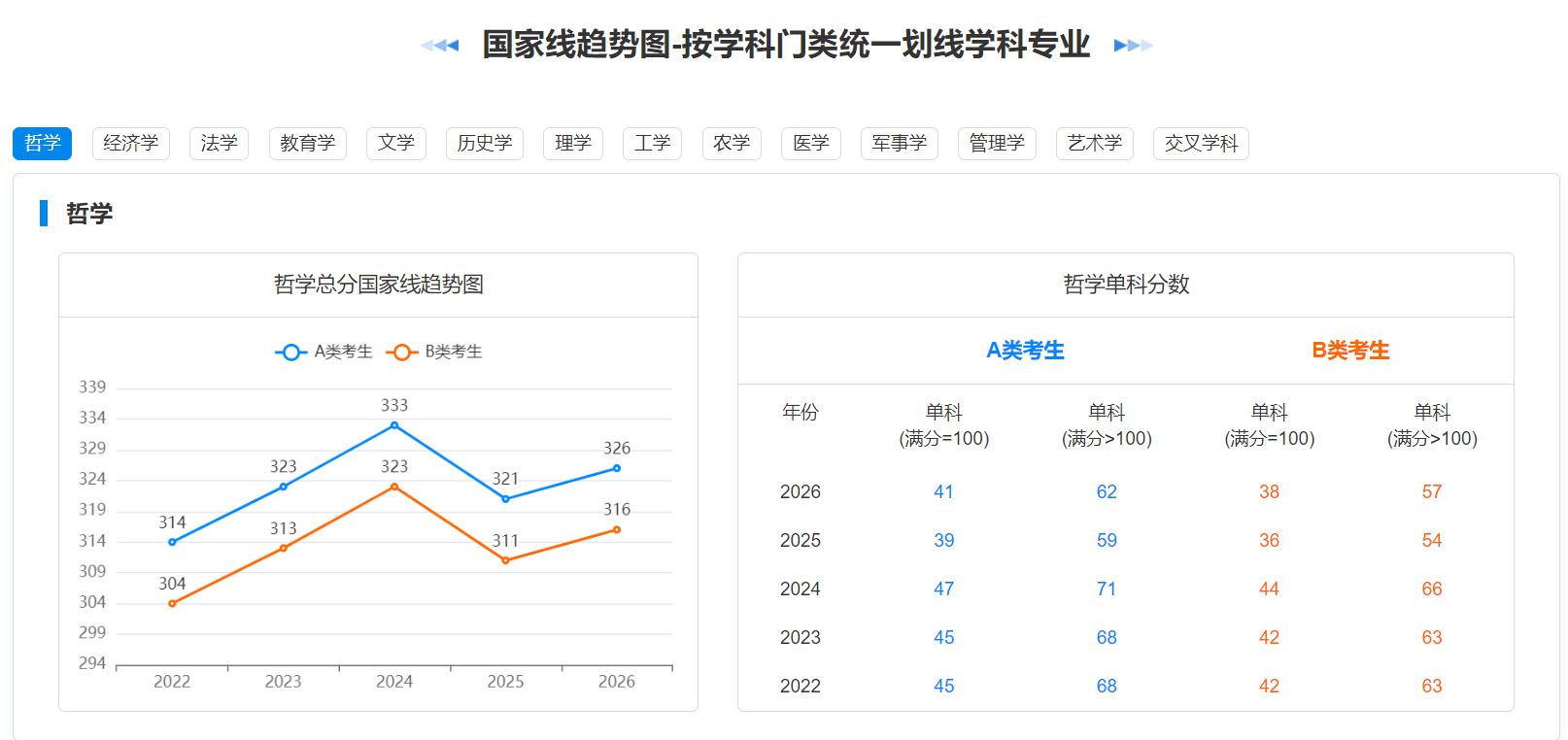This screenshot has width=1568, height=740.
Task: Click the right double-arrow icon beside the title
Action: [x=1133, y=45]
